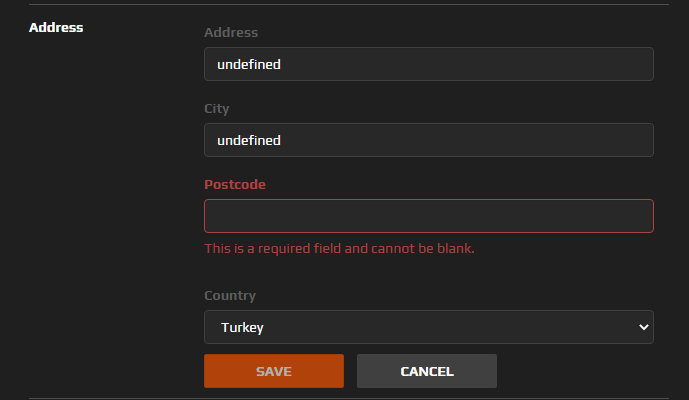The height and width of the screenshot is (400, 689).
Task: Click into the City text field
Action: pos(428,140)
